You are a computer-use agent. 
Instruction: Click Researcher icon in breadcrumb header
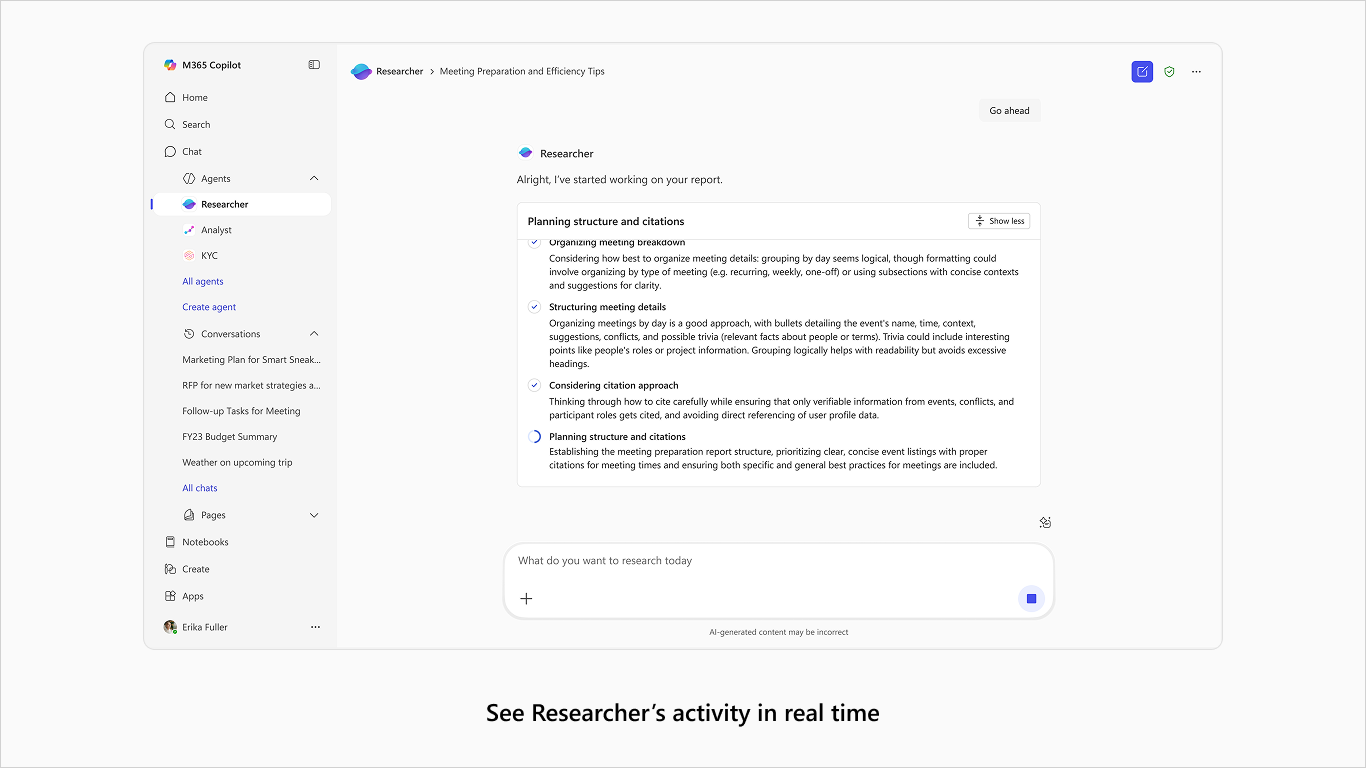361,72
